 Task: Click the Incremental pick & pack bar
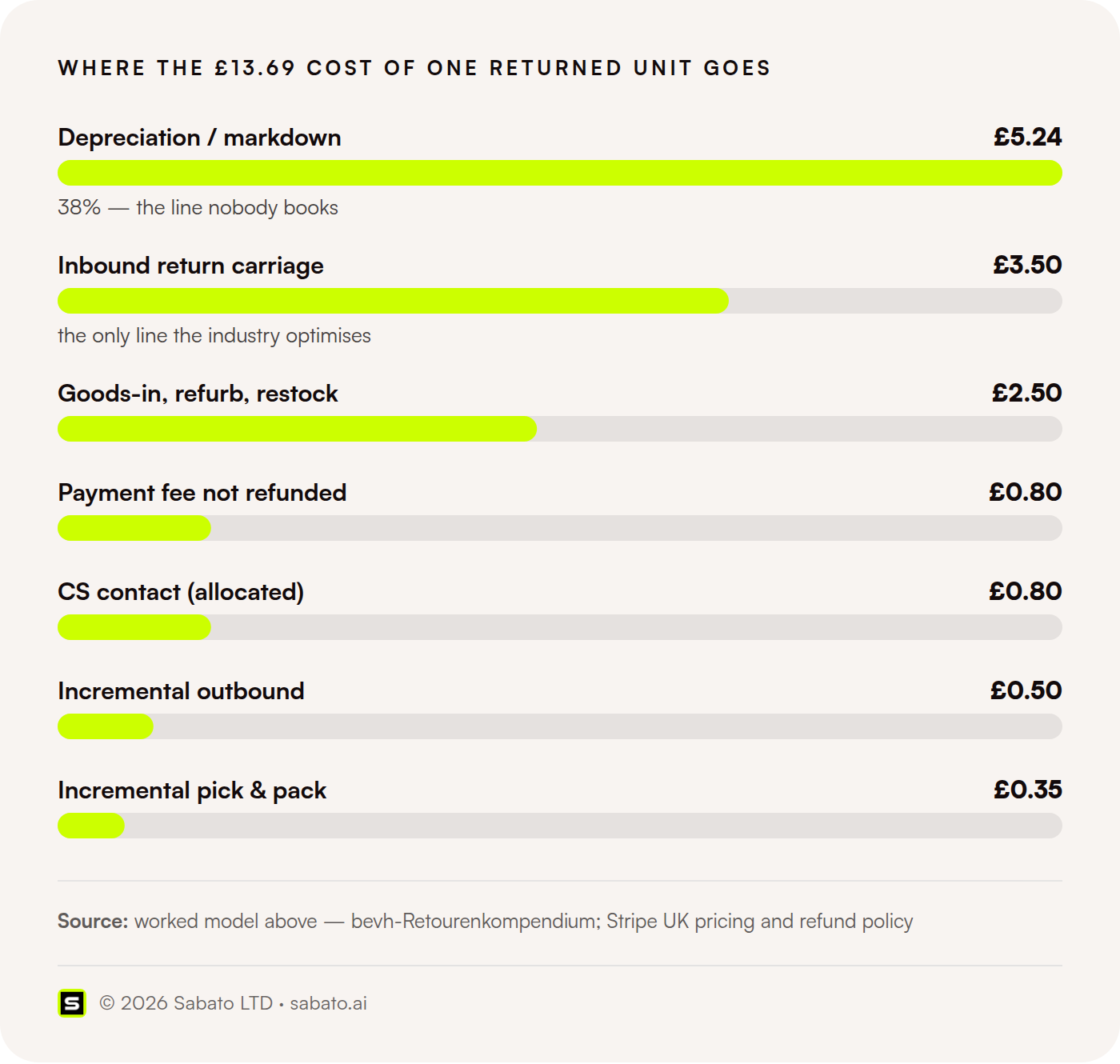coord(560,826)
